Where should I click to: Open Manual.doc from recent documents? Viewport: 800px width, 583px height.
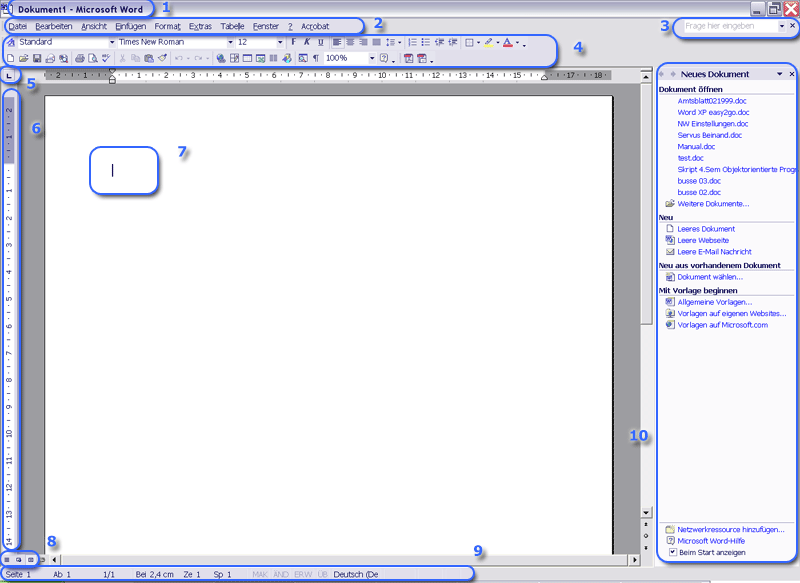(696, 146)
